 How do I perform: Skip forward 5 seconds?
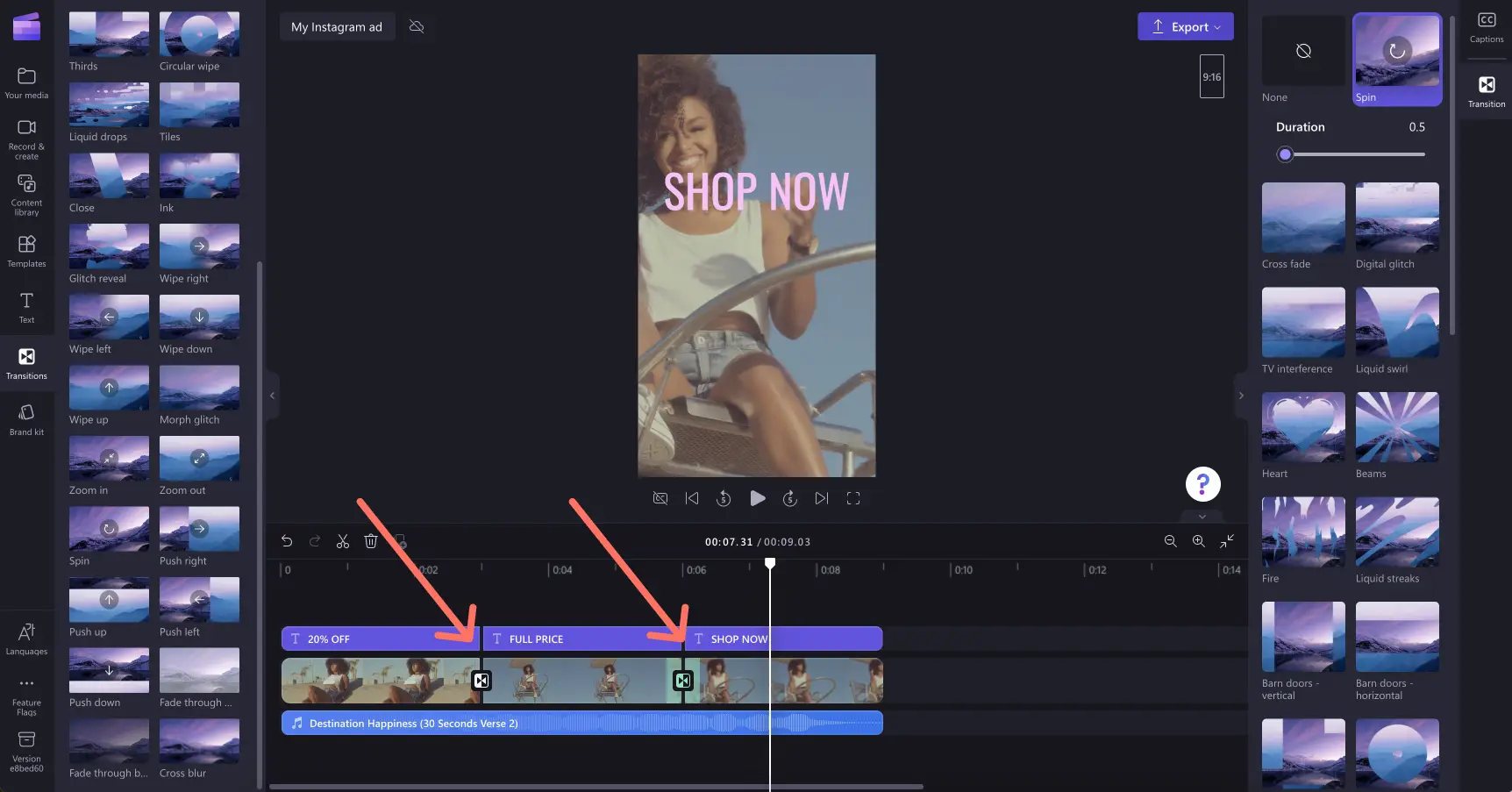(790, 498)
